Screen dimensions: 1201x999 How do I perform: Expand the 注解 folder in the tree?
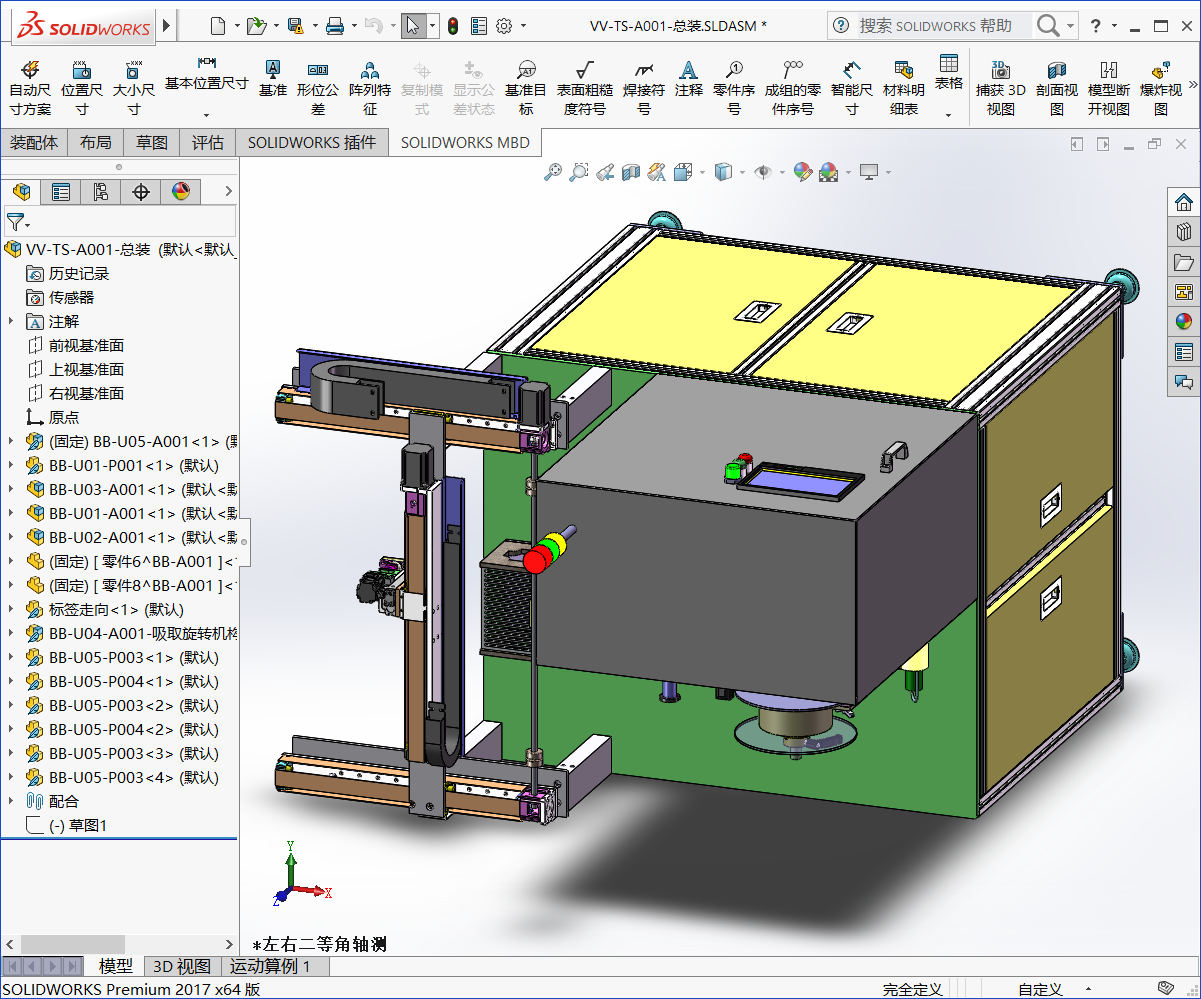[11, 321]
